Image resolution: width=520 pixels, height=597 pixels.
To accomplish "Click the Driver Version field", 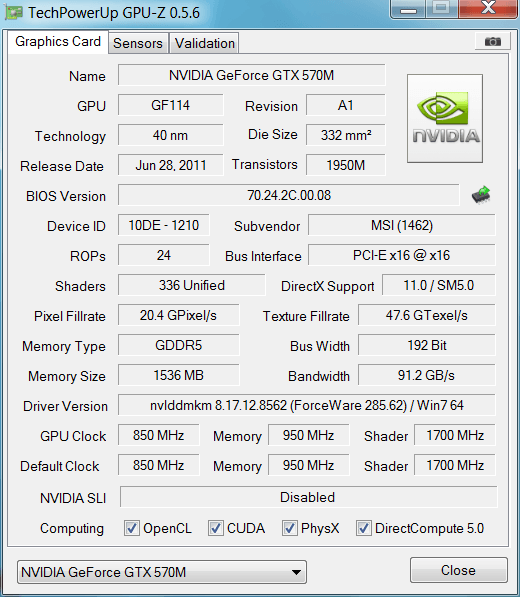I will pos(307,405).
